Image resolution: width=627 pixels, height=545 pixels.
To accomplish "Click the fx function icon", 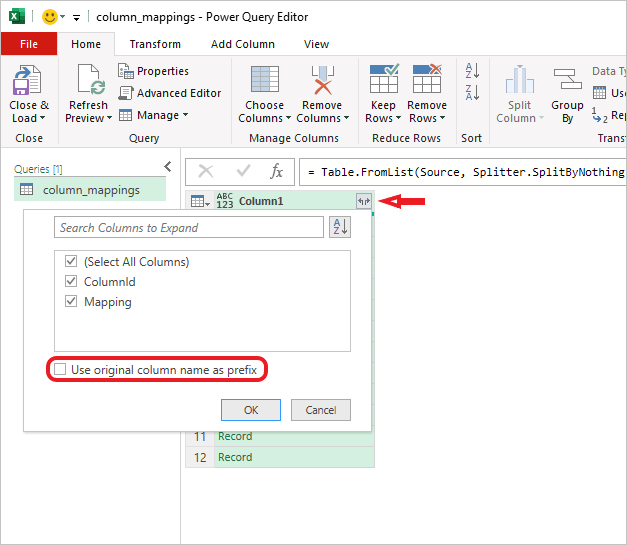I will click(276, 172).
